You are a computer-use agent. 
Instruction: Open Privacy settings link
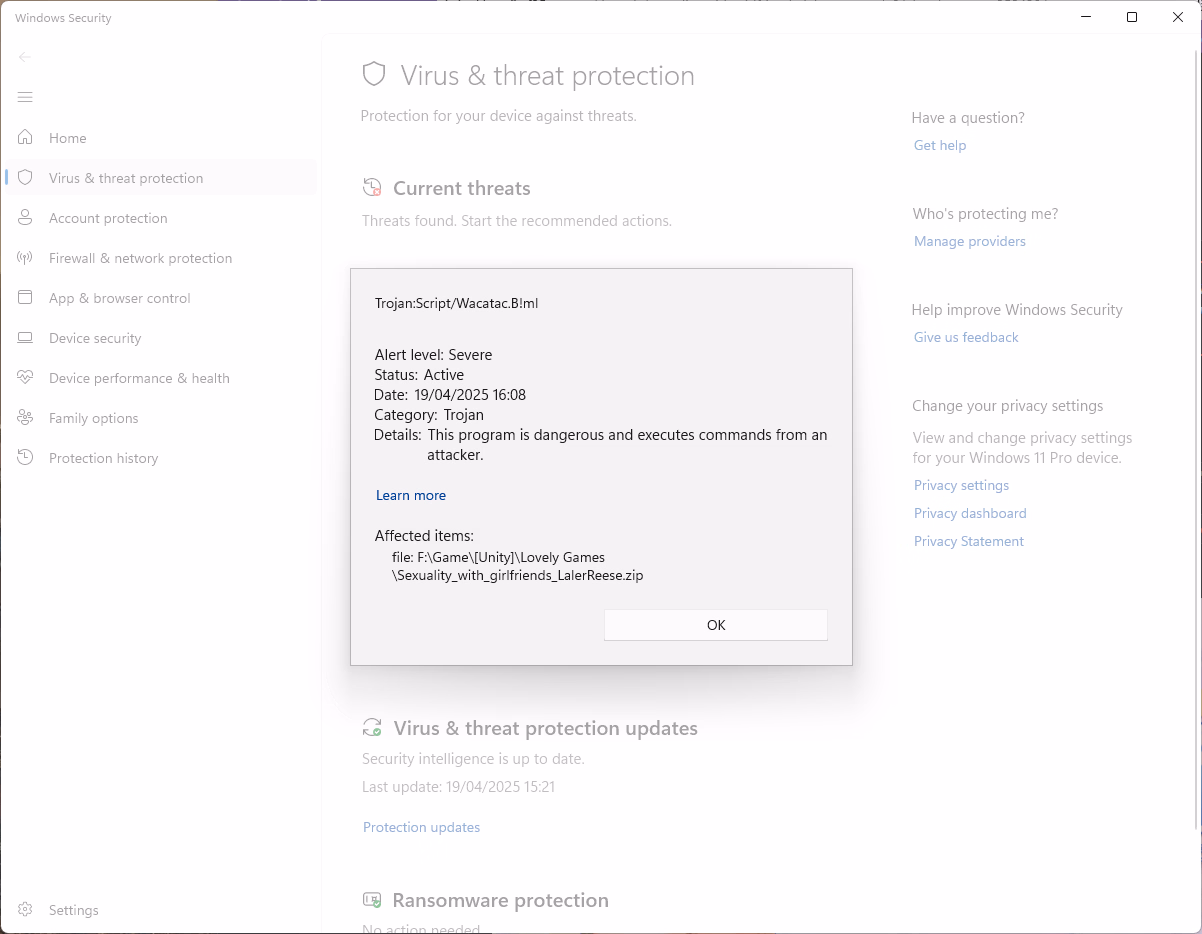[961, 485]
